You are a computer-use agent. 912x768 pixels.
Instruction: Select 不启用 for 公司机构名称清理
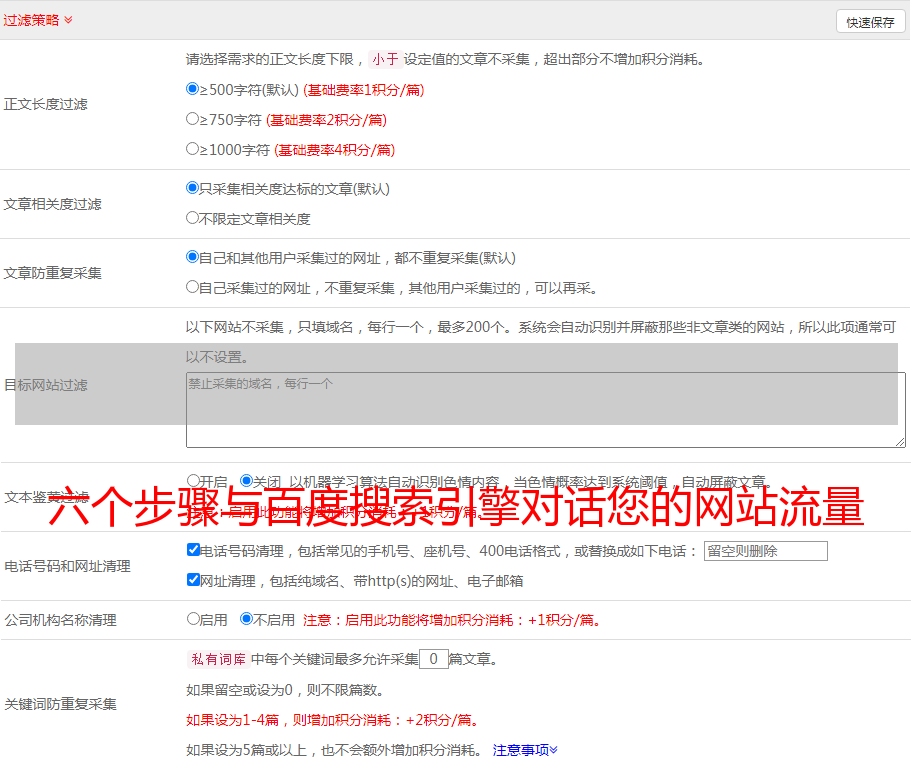click(247, 619)
